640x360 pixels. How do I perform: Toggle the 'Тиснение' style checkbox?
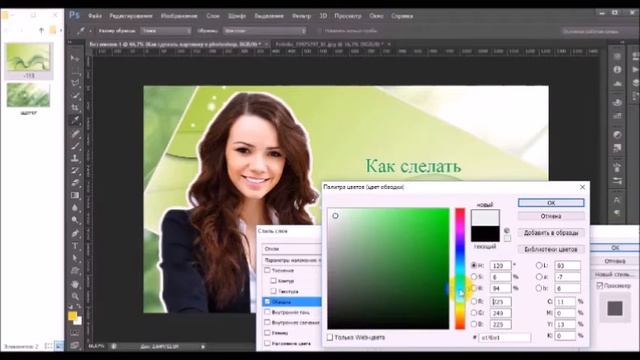tap(267, 270)
